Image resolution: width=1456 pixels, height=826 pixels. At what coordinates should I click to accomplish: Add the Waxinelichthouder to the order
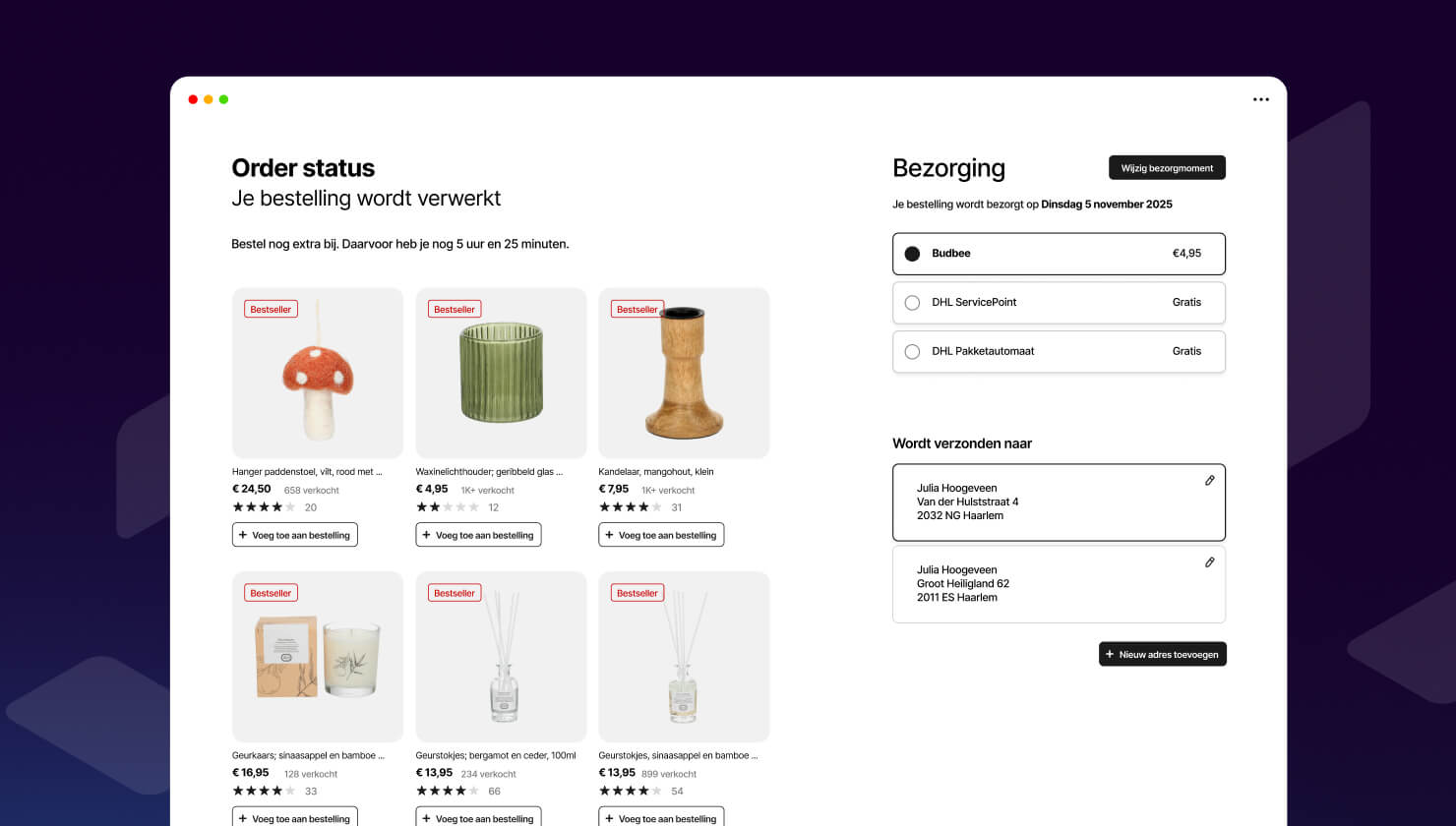[478, 535]
